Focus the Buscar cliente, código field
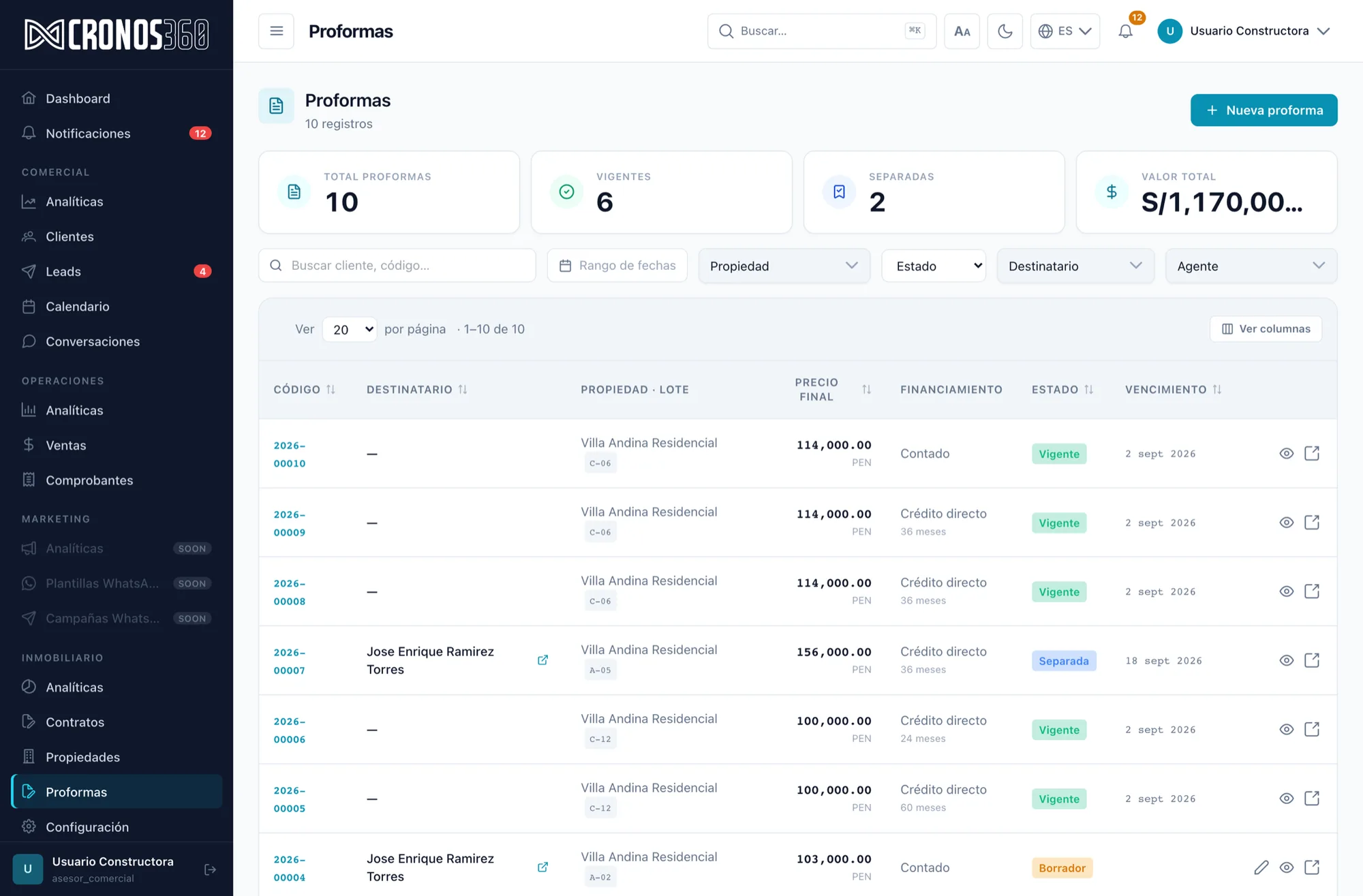The image size is (1363, 896). tap(397, 266)
